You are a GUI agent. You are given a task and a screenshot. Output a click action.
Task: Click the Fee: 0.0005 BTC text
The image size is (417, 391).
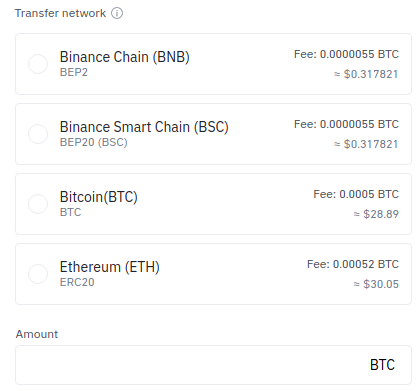pyautogui.click(x=356, y=194)
